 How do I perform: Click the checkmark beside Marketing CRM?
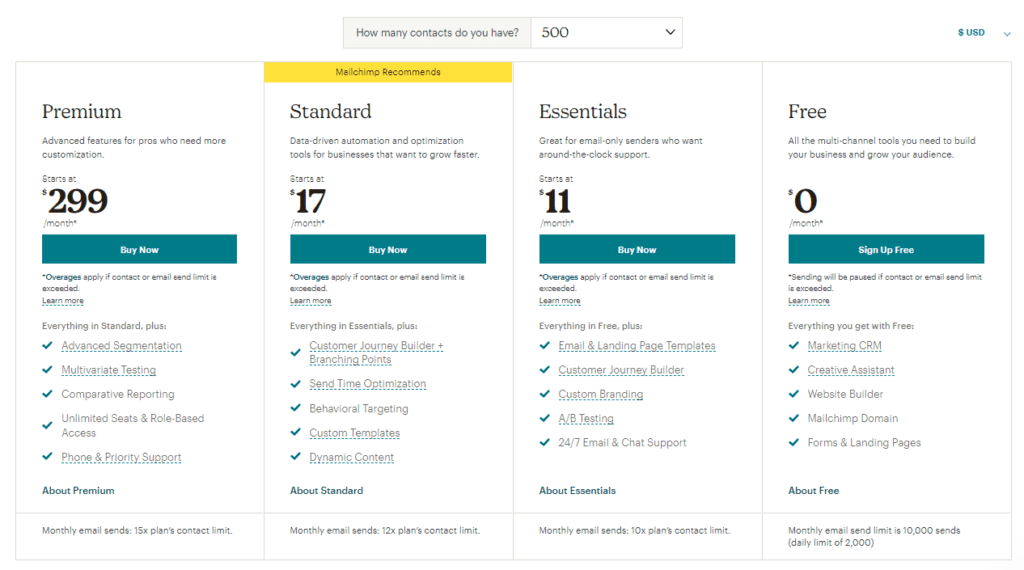(x=793, y=345)
